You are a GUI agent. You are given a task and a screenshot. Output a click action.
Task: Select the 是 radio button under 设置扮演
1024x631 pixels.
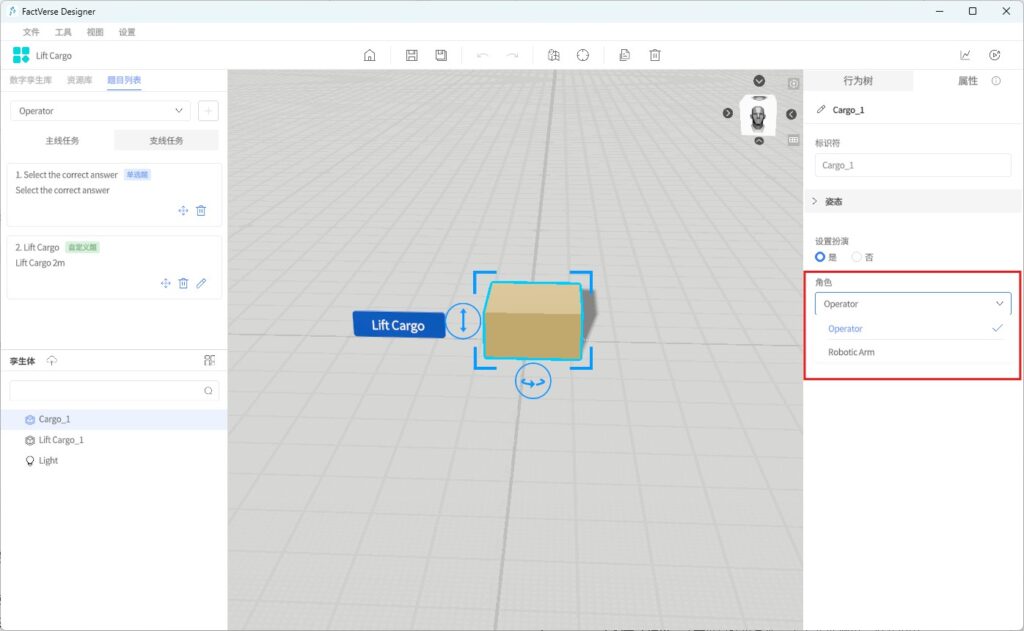[x=821, y=257]
